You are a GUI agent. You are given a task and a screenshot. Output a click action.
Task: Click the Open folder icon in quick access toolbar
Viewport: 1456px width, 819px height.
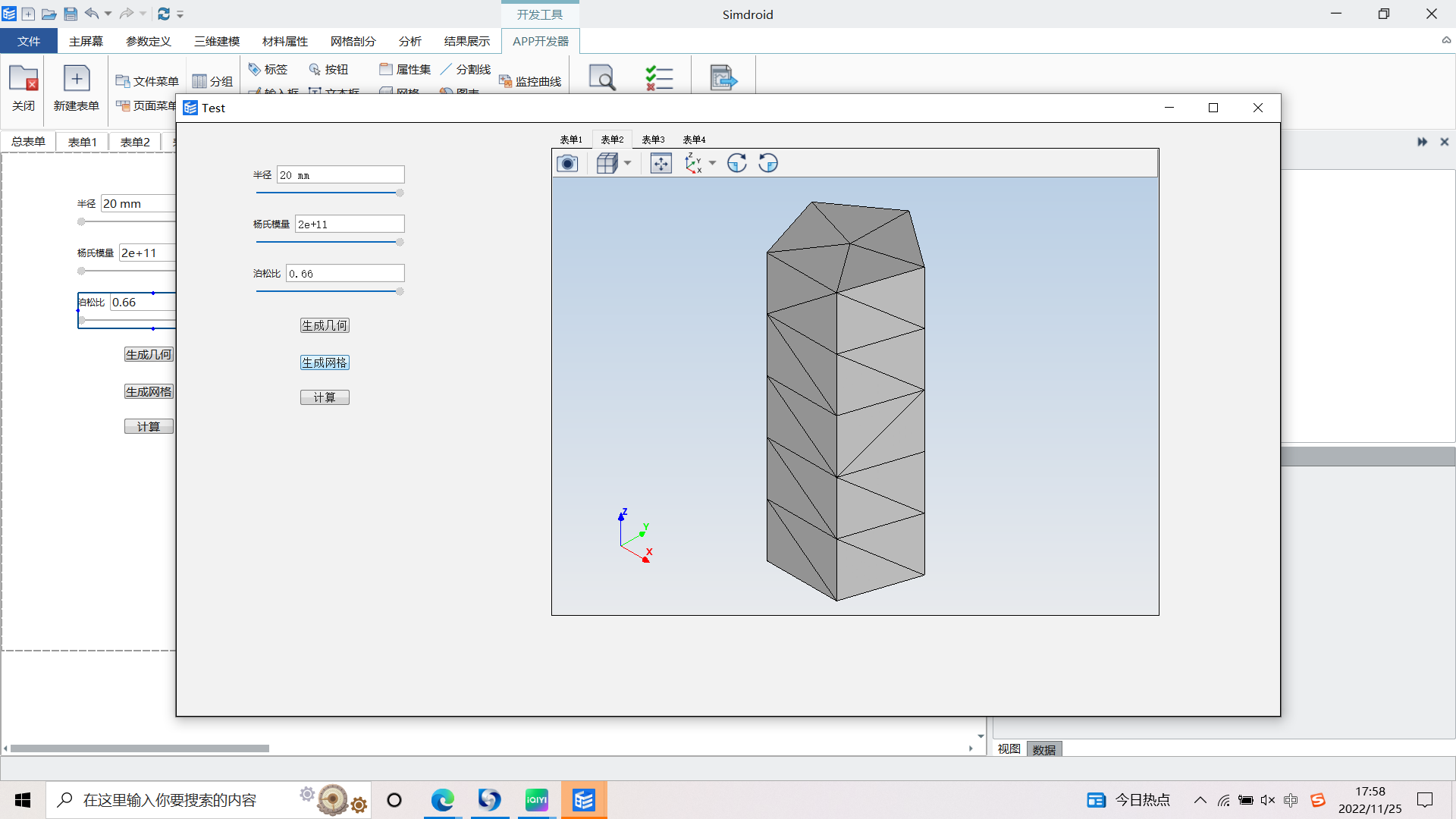tap(49, 14)
